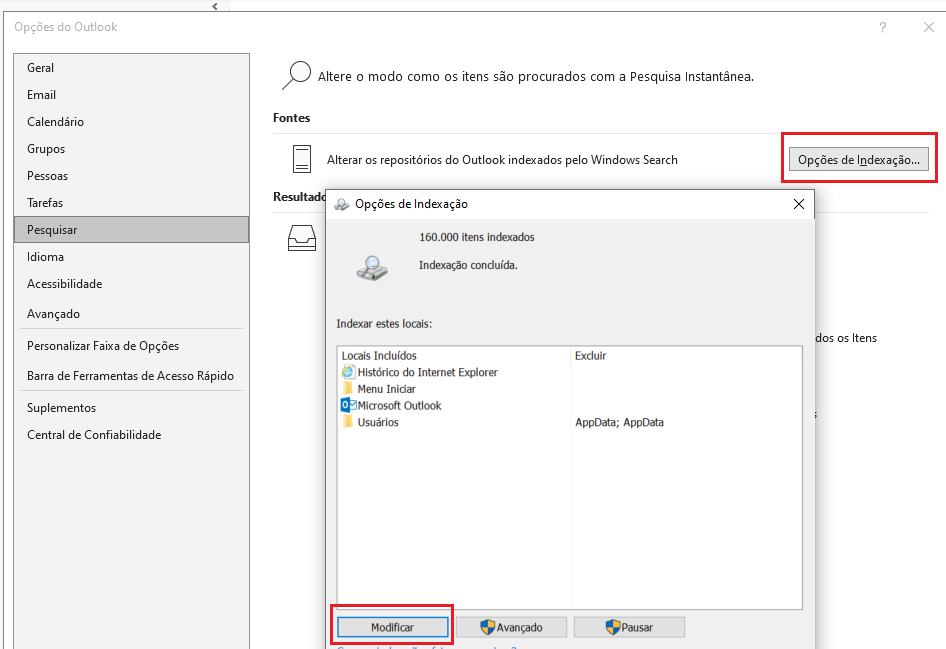The image size is (946, 649).
Task: Select the Histórico do Internet Explorer icon
Action: coord(348,372)
